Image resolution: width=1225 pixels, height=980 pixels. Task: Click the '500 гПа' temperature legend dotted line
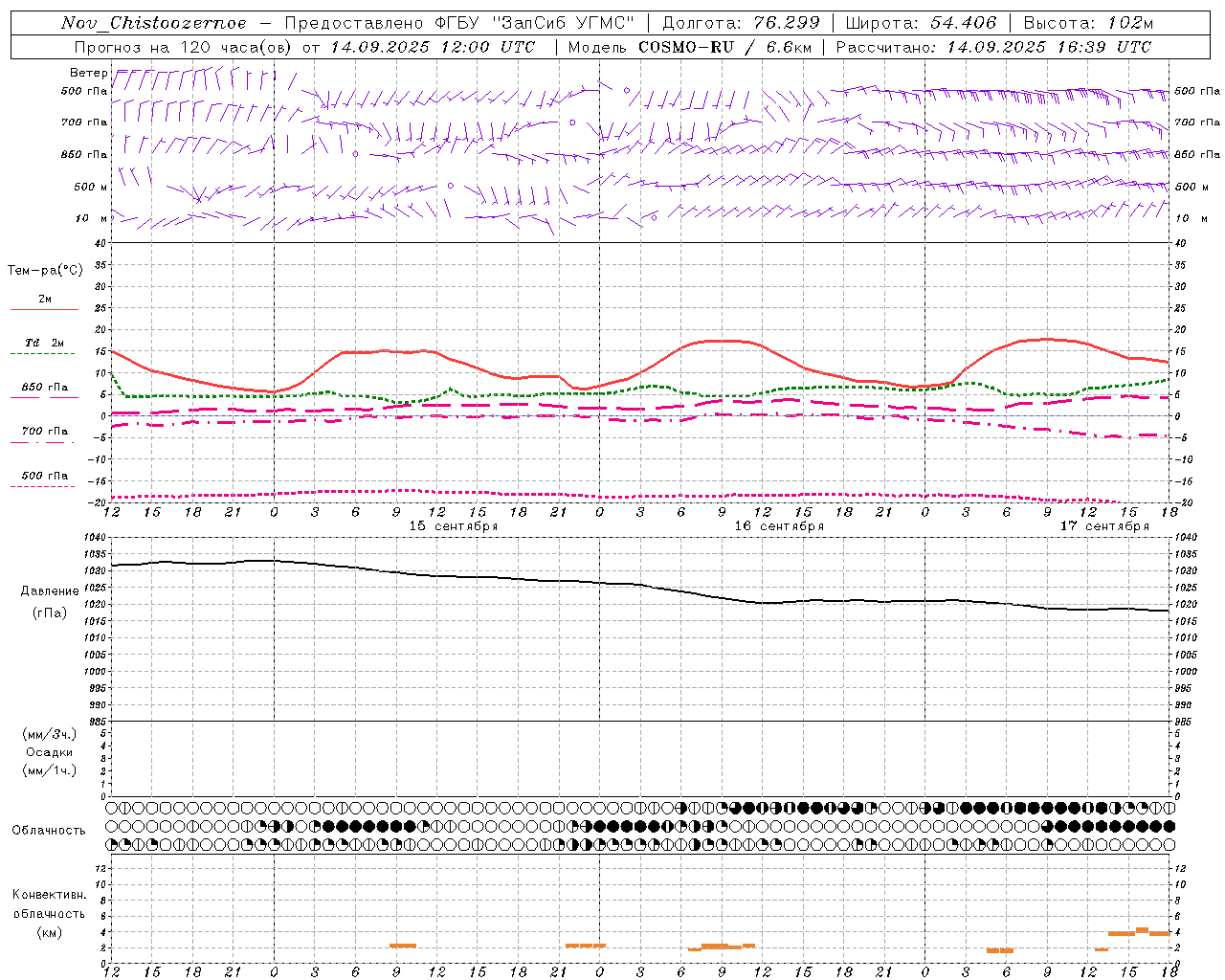44,487
